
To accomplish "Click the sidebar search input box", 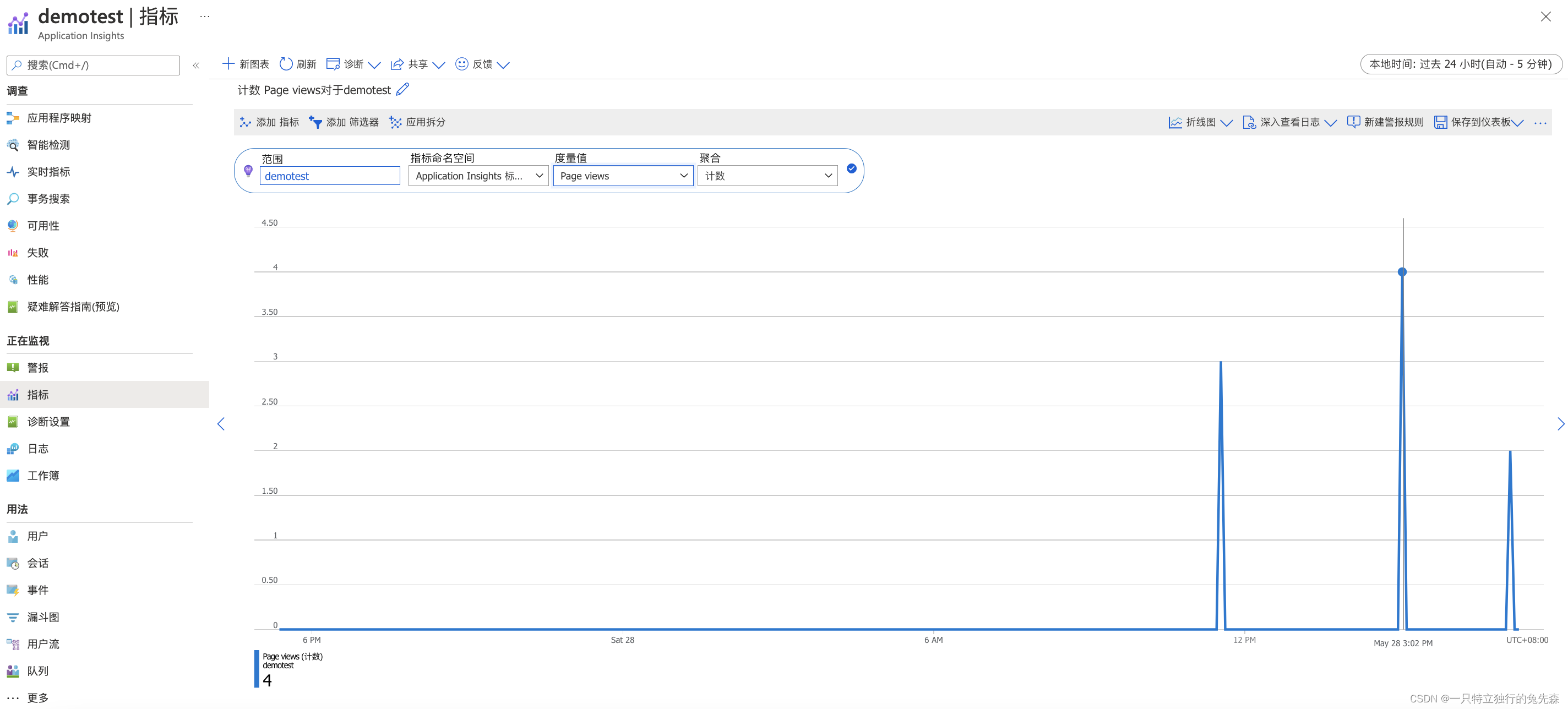I will click(x=94, y=65).
